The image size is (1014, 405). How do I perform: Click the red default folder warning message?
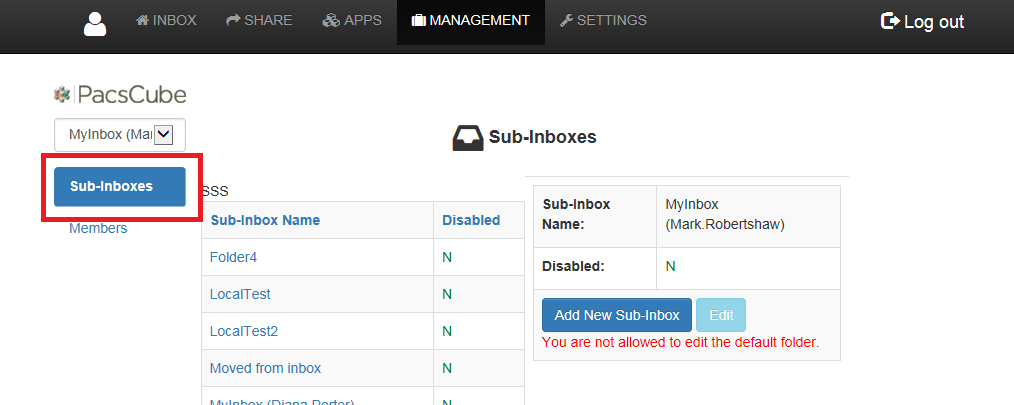pos(680,342)
